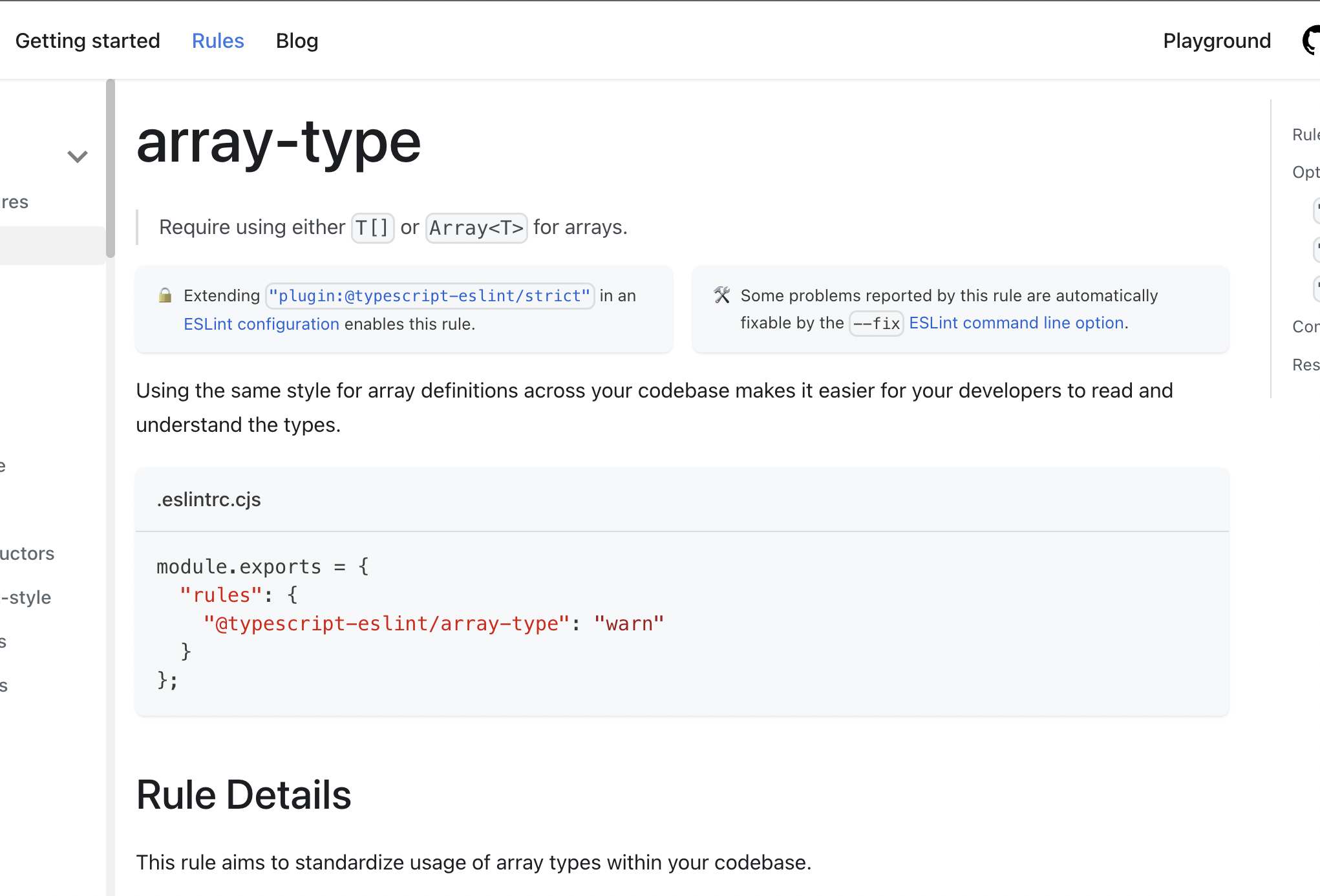Image resolution: width=1320 pixels, height=896 pixels.
Task: Jump to the Options table-of-contents entry
Action: coord(1306,172)
